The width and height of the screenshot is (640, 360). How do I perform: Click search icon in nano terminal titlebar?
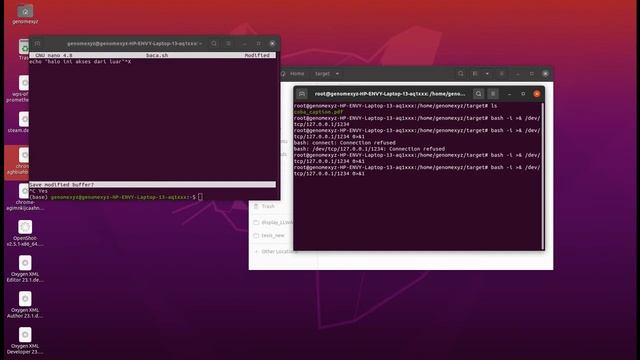pos(214,43)
